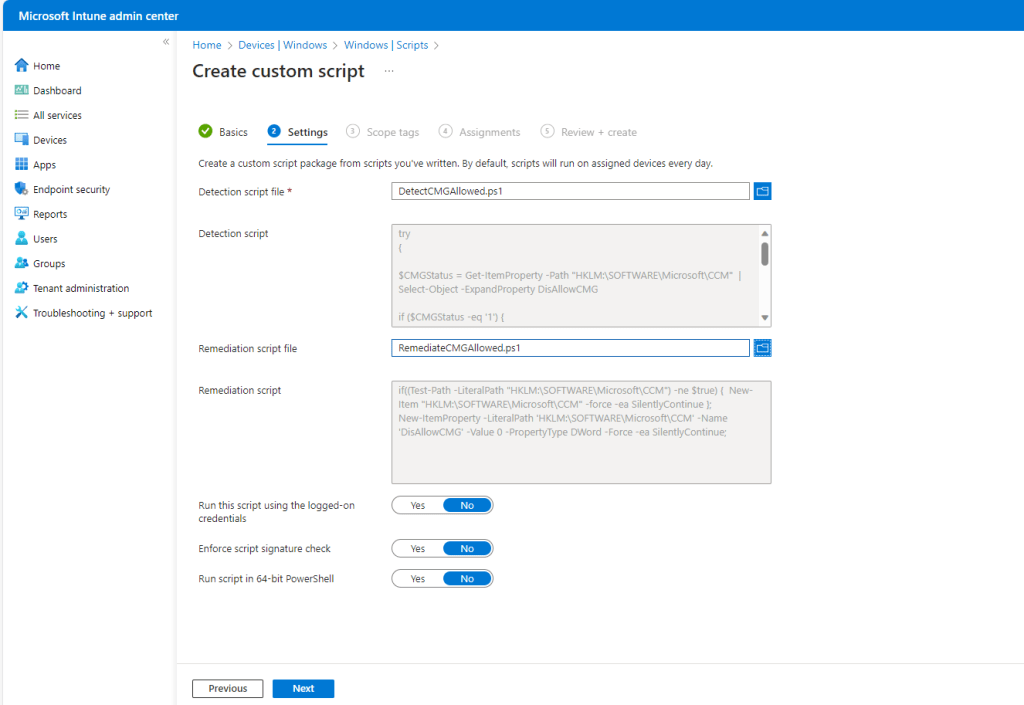This screenshot has width=1024, height=705.
Task: Click the Previous button
Action: click(x=227, y=689)
